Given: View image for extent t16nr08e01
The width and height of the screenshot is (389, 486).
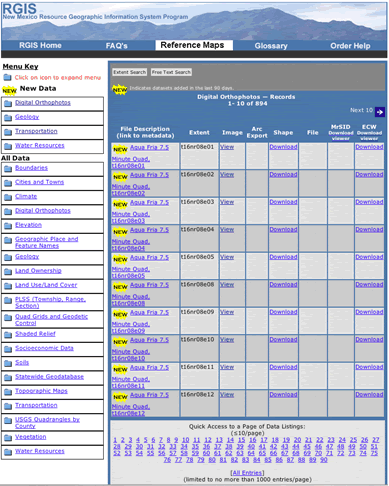Looking at the screenshot, I should (x=227, y=147).
